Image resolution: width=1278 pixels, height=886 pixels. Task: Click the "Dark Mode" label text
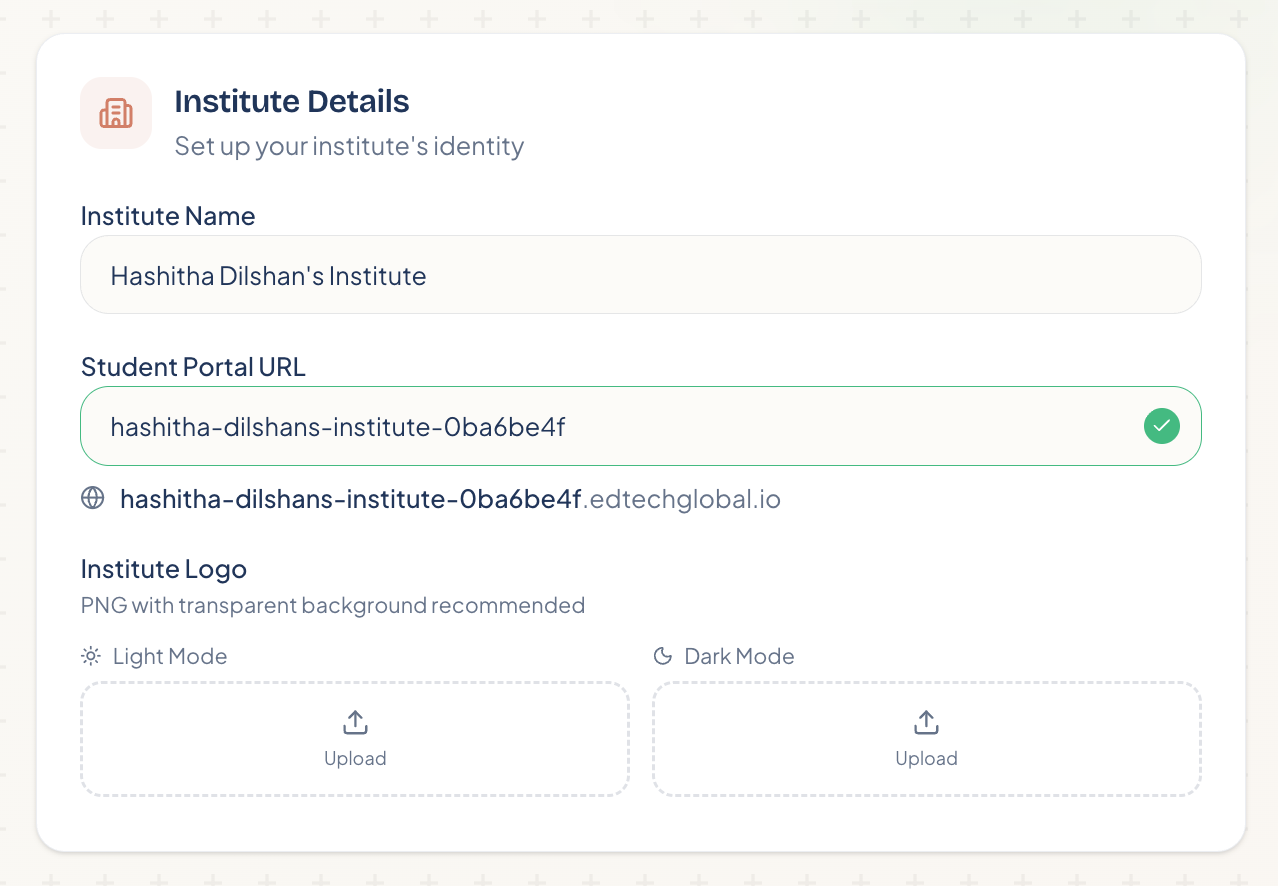pyautogui.click(x=739, y=656)
